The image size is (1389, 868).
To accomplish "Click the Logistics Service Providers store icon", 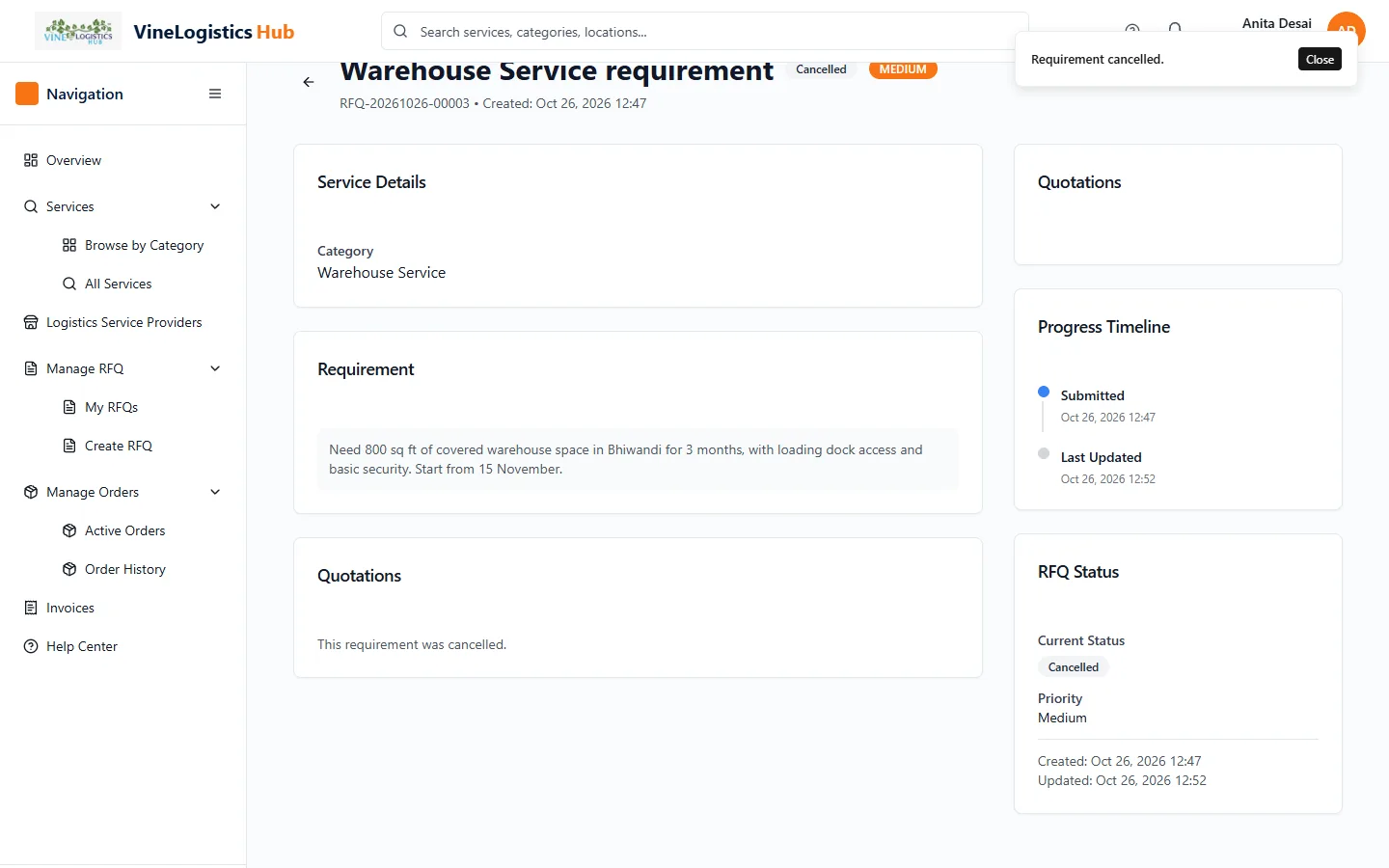I will tap(31, 322).
